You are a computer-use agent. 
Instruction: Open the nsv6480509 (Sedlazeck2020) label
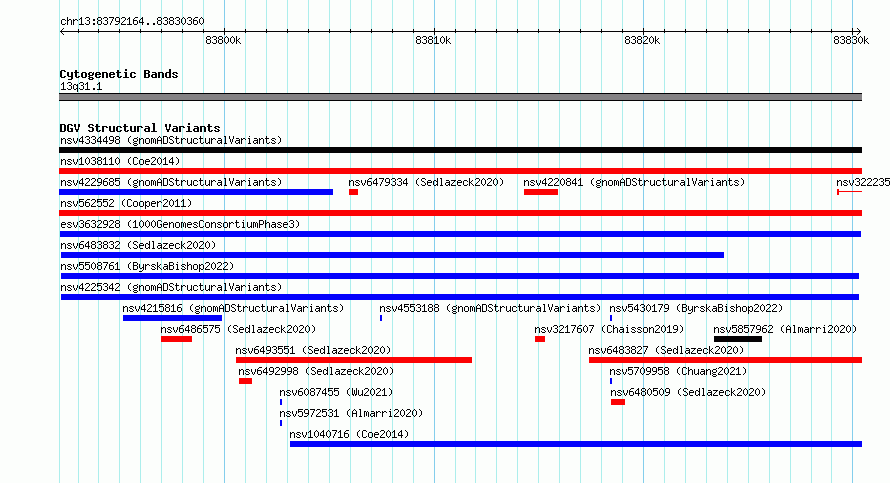pos(688,392)
